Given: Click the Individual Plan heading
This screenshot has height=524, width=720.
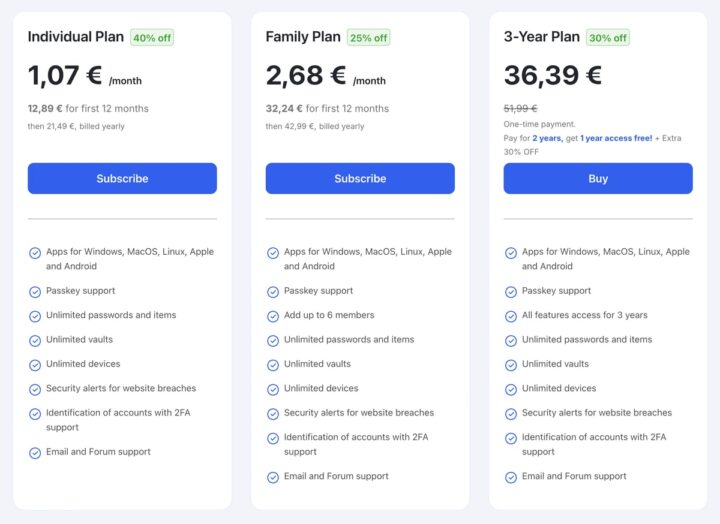Looking at the screenshot, I should [76, 37].
